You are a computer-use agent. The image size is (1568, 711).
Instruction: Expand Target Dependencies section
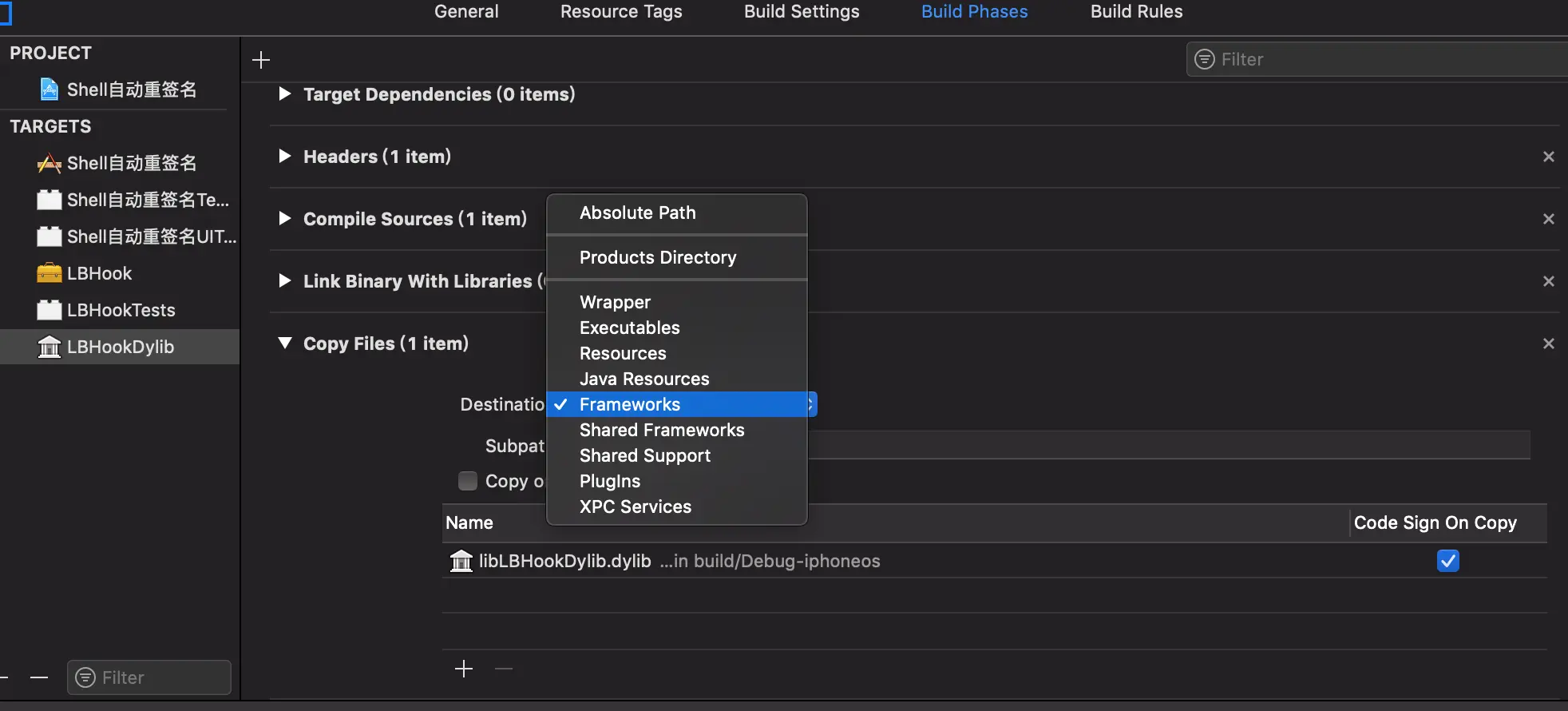(x=285, y=94)
